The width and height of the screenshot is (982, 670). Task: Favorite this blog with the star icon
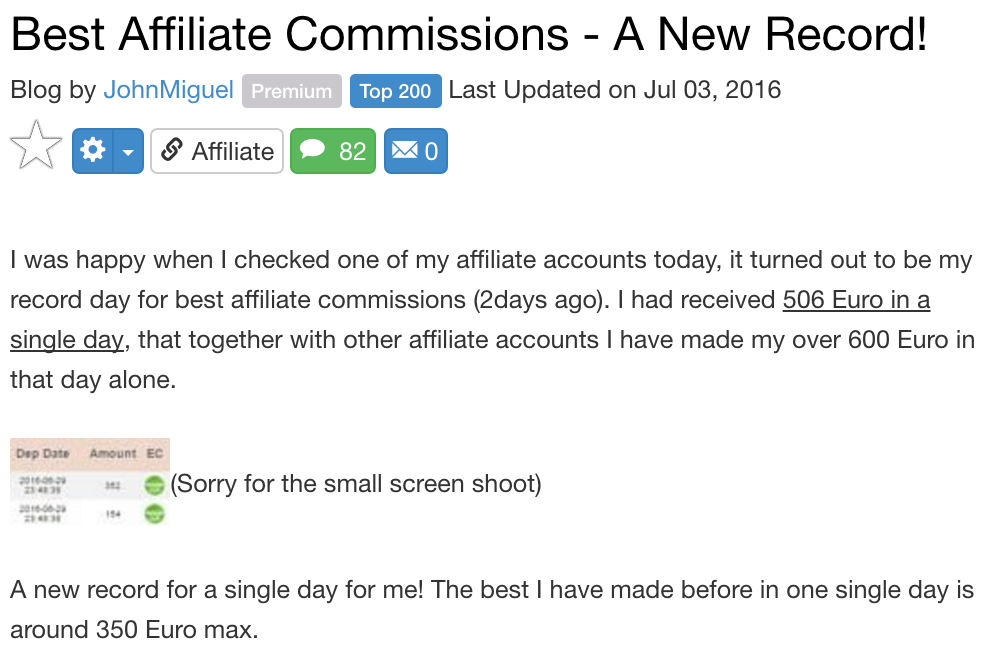36,145
